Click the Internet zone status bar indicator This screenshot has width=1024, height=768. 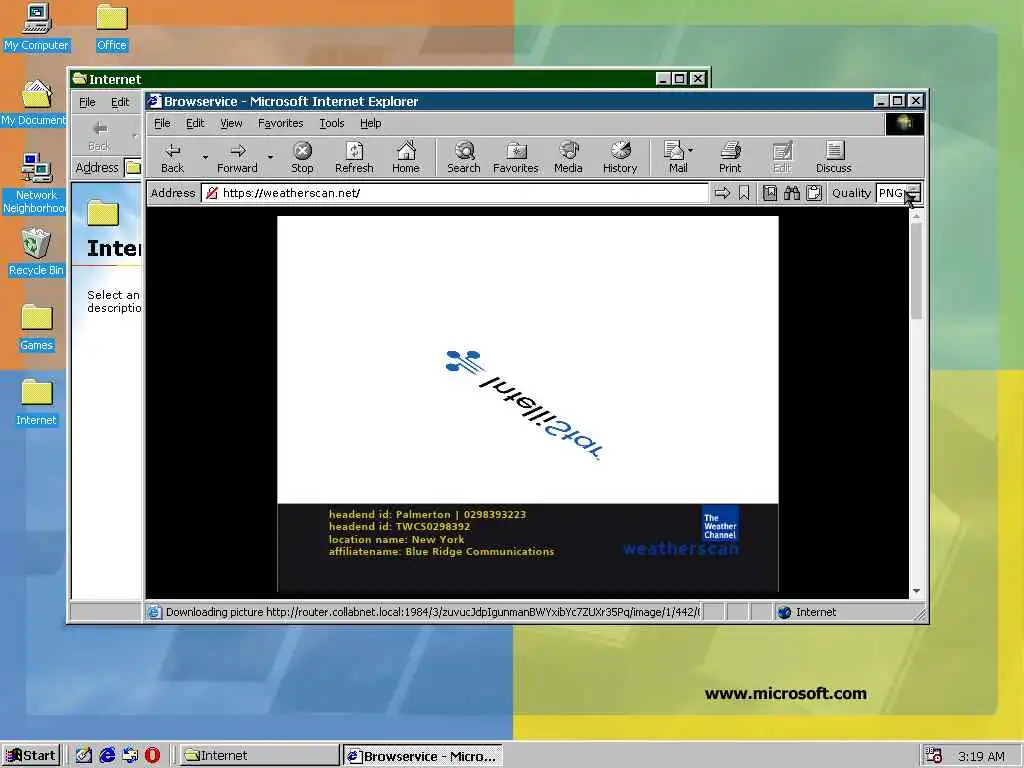(x=807, y=612)
